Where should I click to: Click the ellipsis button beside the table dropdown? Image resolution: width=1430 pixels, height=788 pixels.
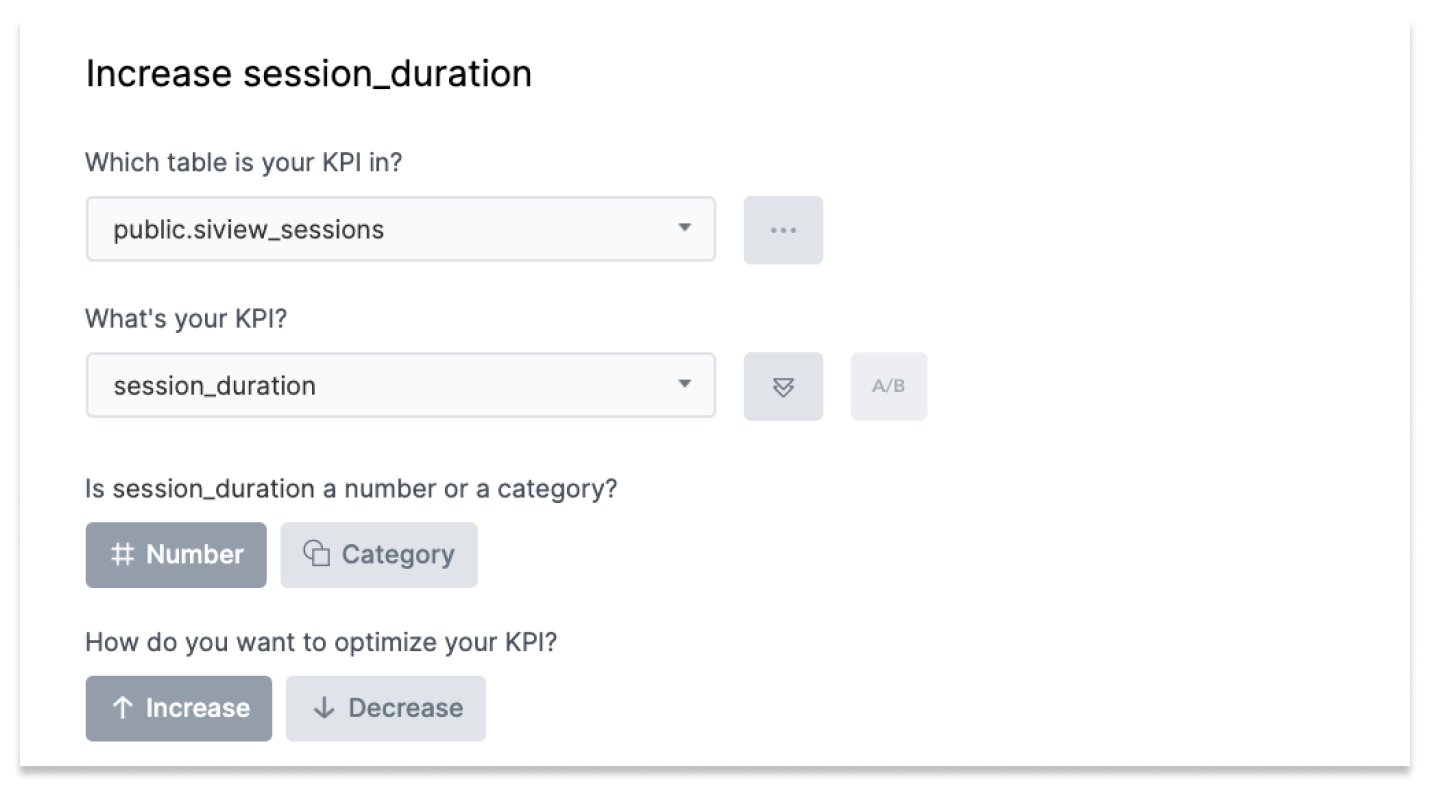pos(783,230)
